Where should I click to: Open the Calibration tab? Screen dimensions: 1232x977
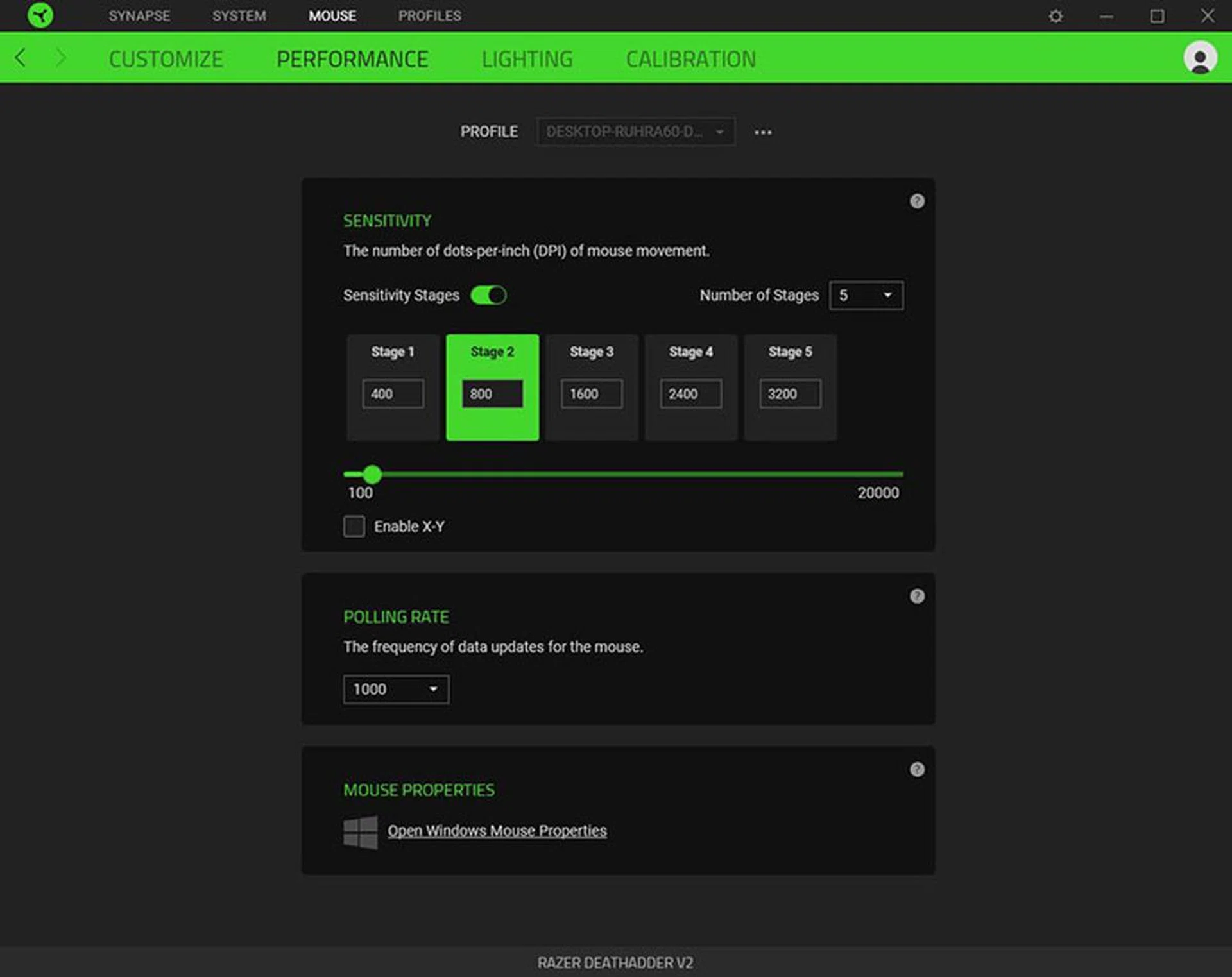690,59
